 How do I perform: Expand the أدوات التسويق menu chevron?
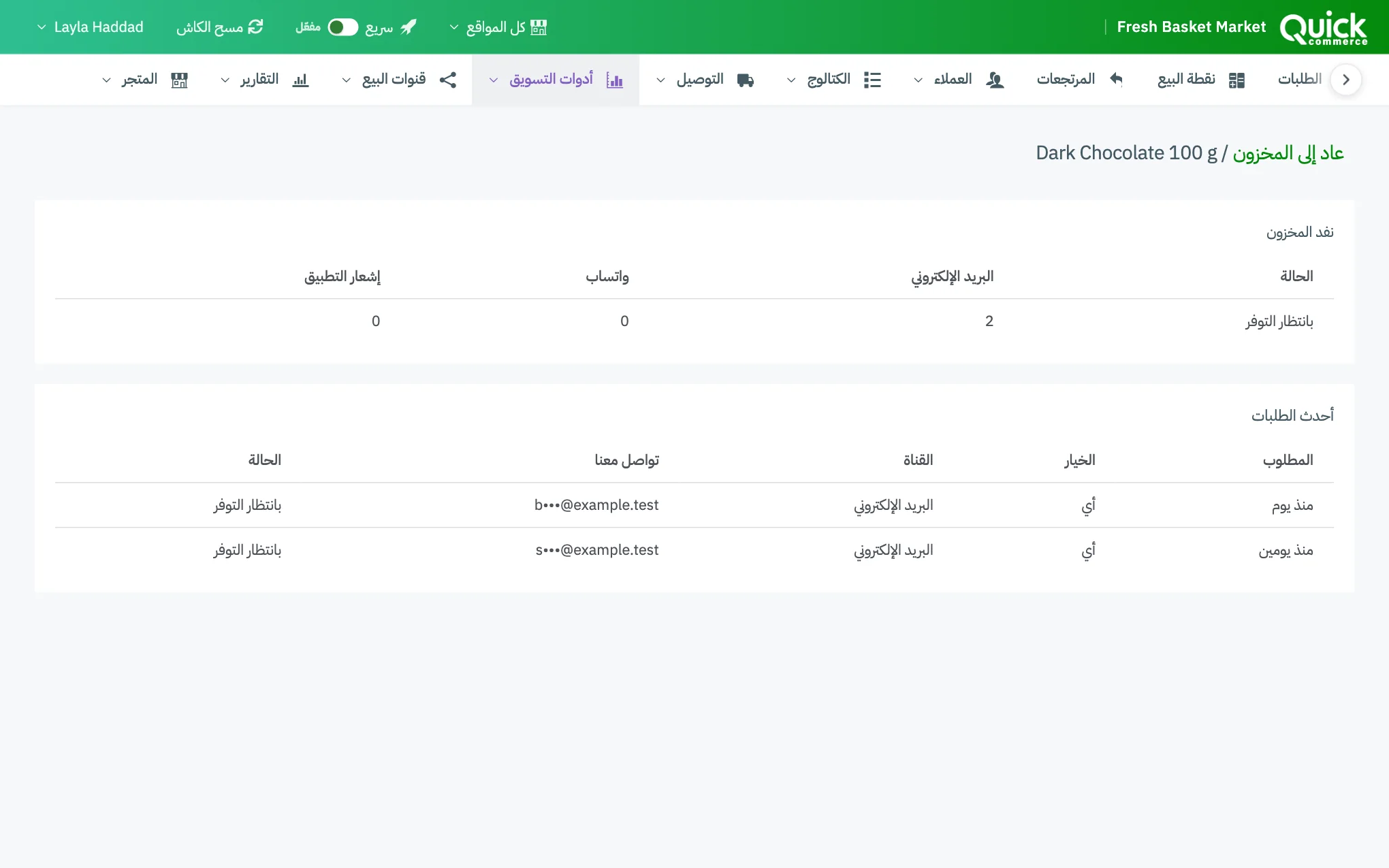tap(494, 80)
